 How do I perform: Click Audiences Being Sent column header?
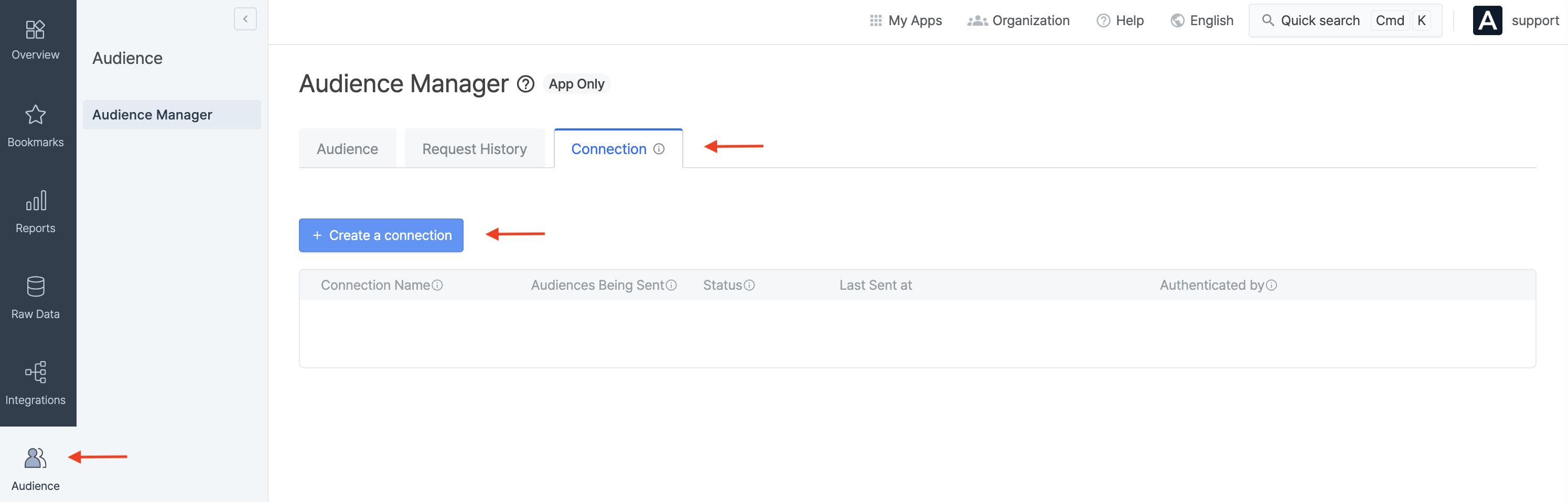[597, 286]
